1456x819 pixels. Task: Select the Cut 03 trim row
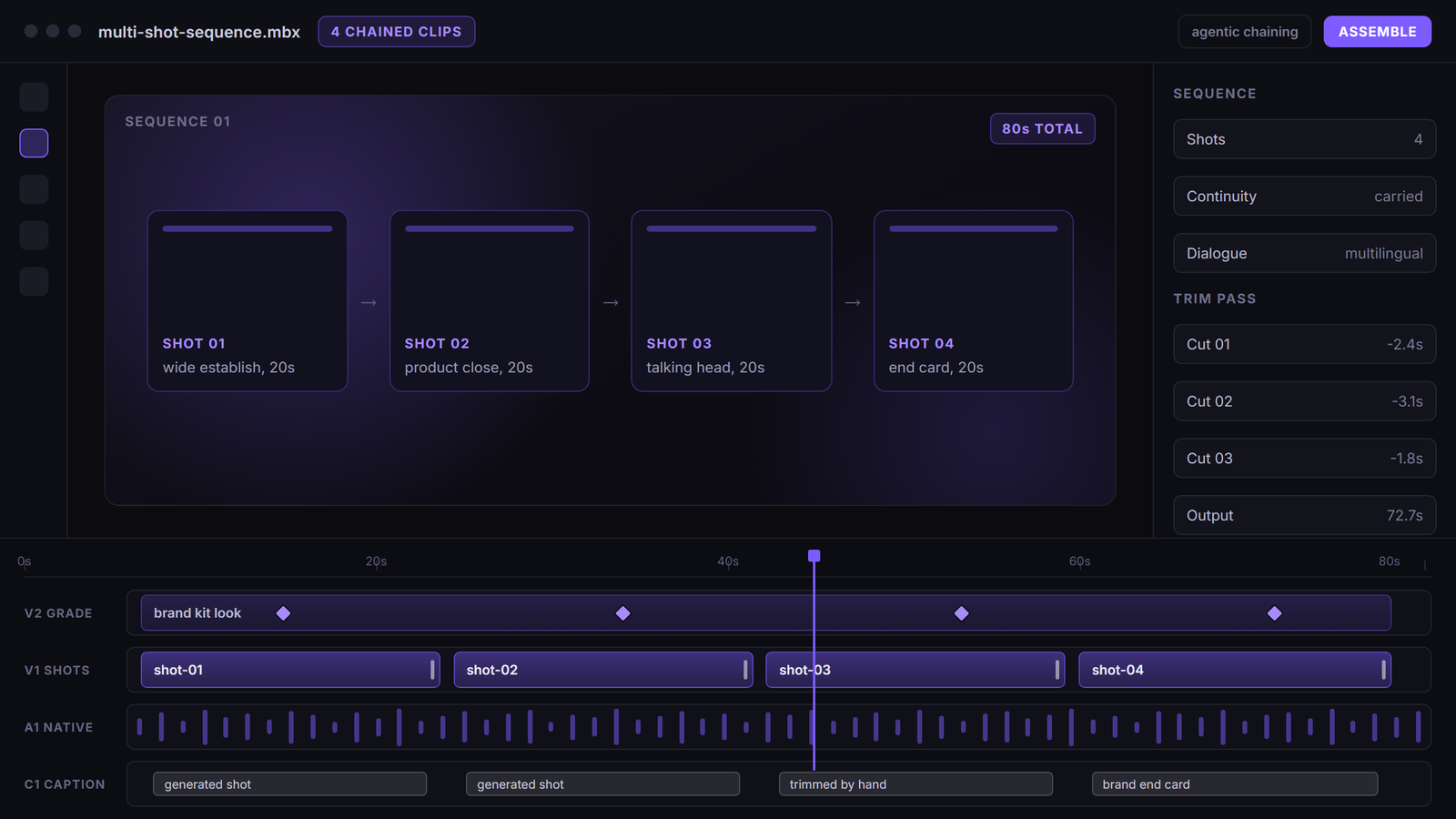1304,459
